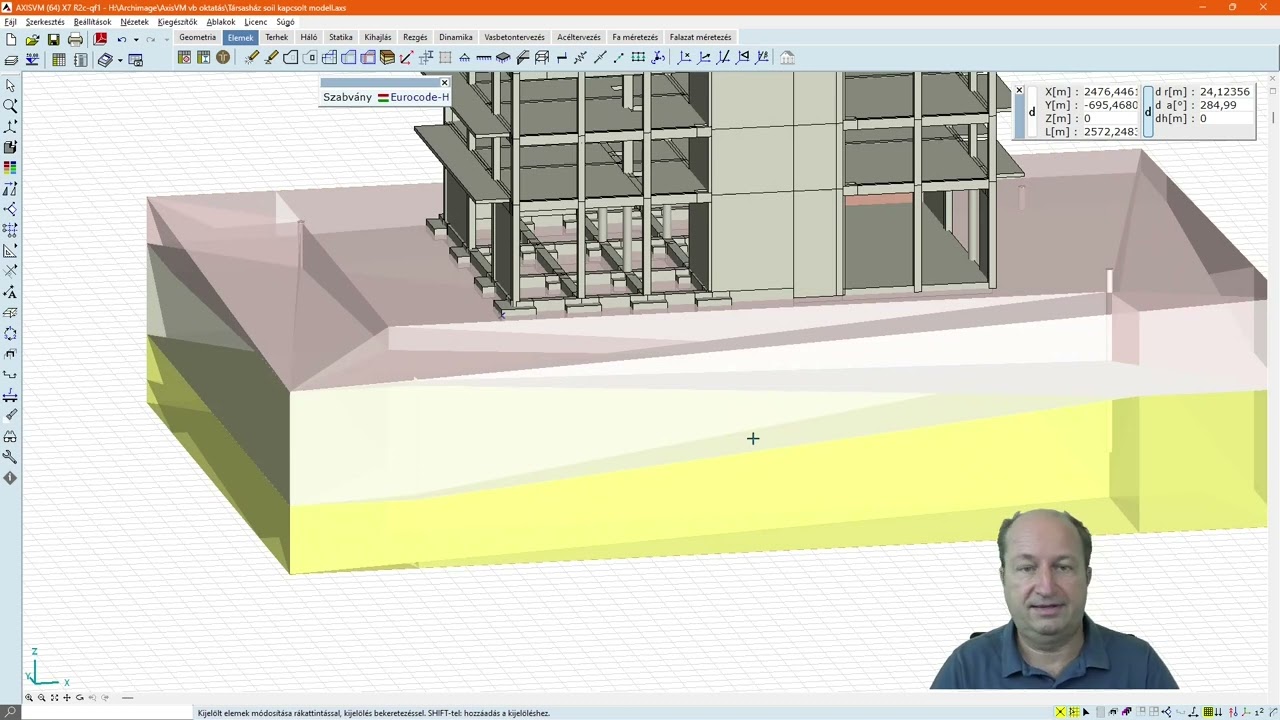Switch to the Háló tab
This screenshot has height=720, width=1280.
309,37
